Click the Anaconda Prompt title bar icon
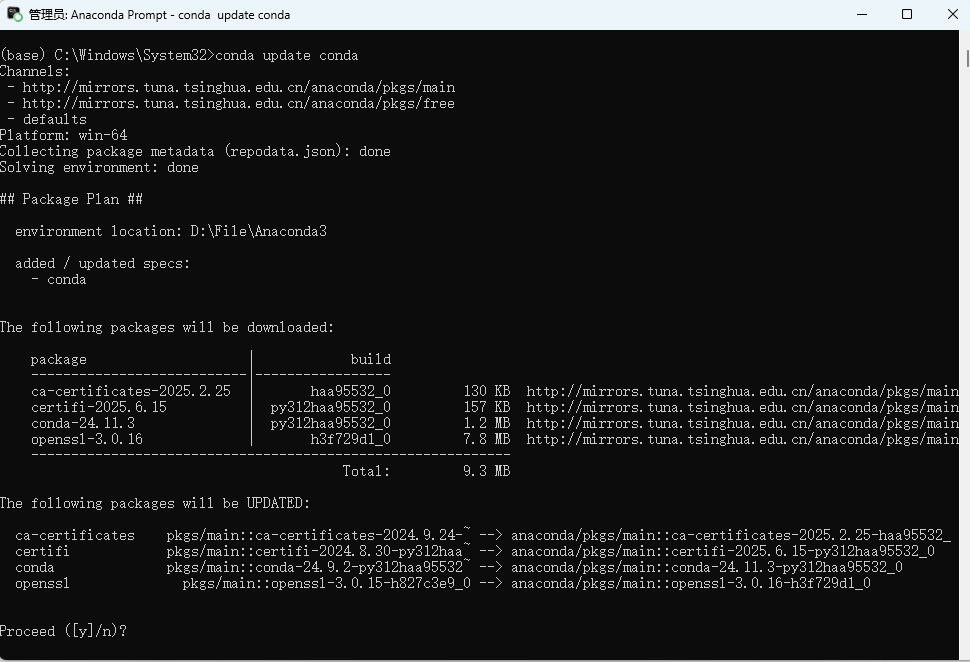The height and width of the screenshot is (662, 970). tap(15, 14)
